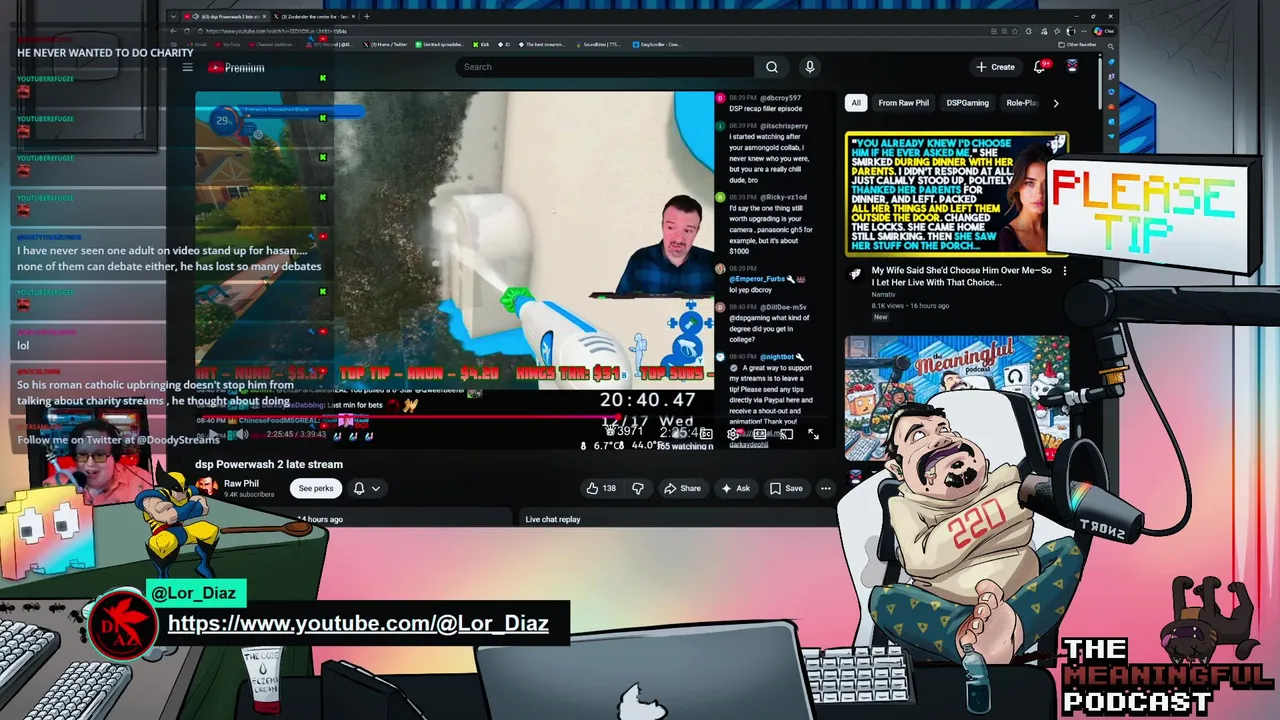Click the Live chat replay header
The width and height of the screenshot is (1280, 720).
click(x=553, y=519)
